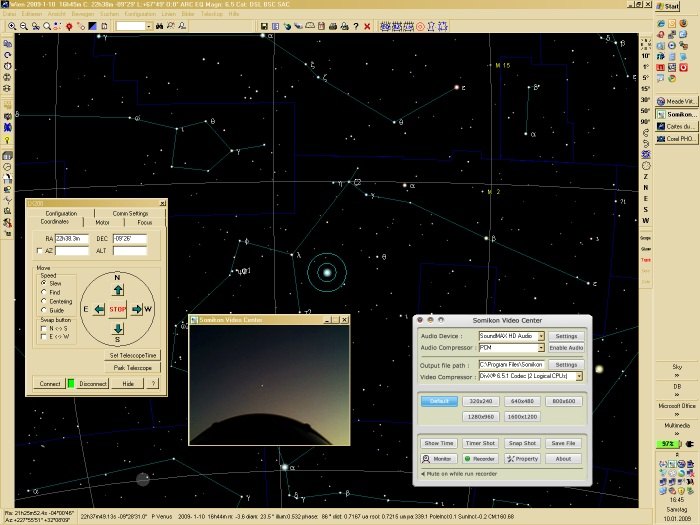
Task: Click the zoom in magnifier toolbar icon
Action: point(12,26)
